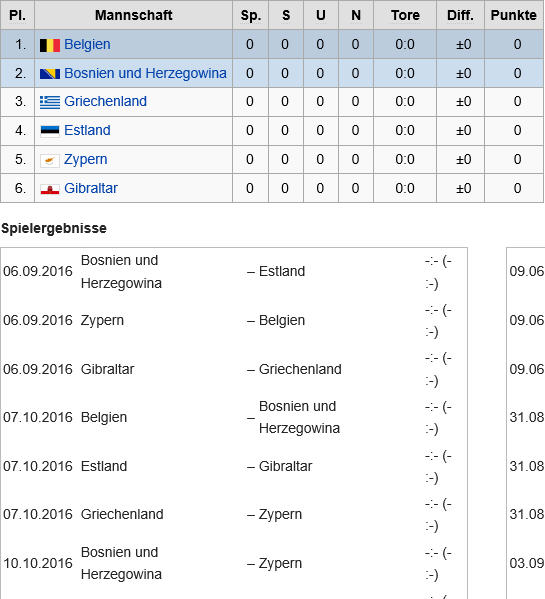Click the Belgium flag icon
The height and width of the screenshot is (599, 545).
point(50,45)
